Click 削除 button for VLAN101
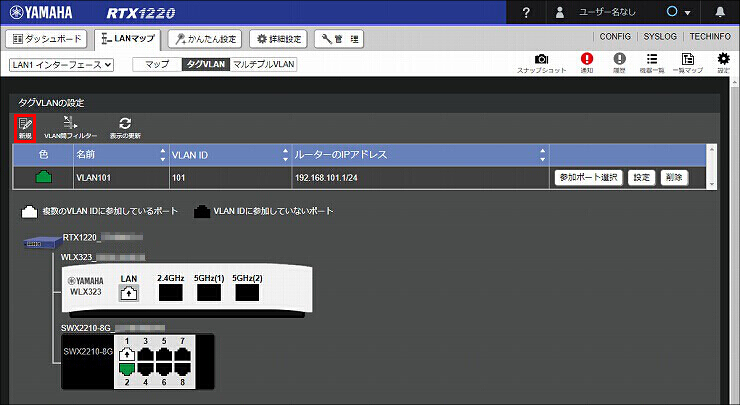 point(674,177)
